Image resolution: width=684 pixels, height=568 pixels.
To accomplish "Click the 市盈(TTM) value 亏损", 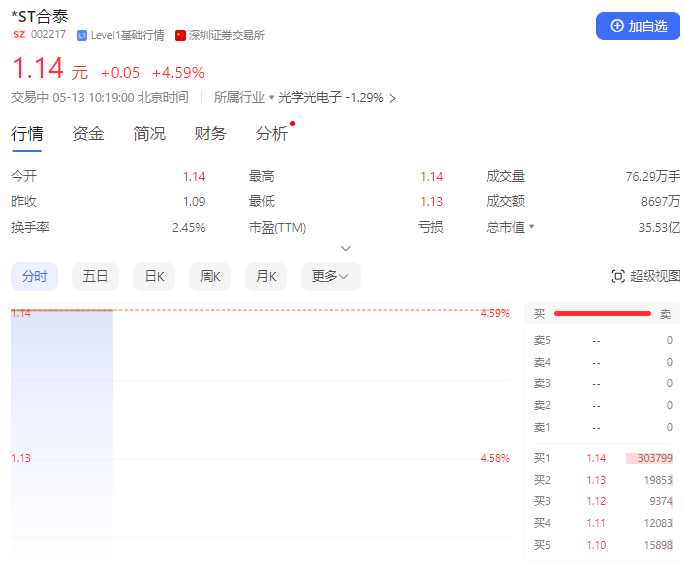I will (x=431, y=227).
